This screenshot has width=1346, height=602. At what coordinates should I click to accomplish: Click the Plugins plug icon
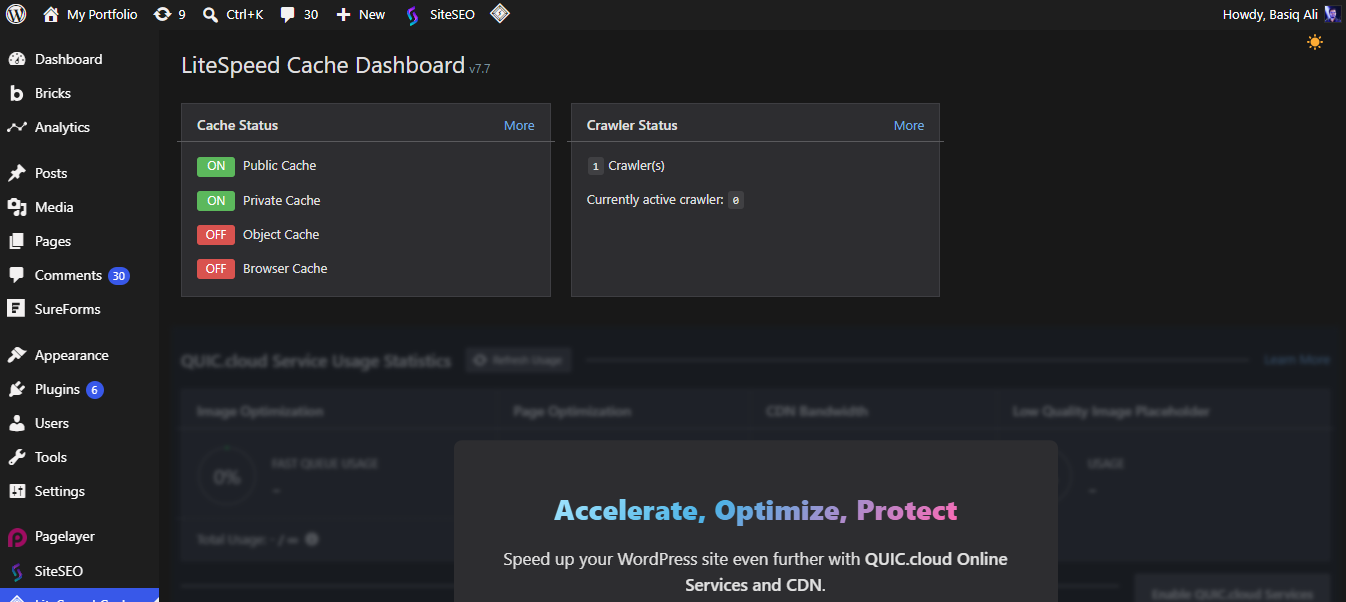[x=17, y=389]
